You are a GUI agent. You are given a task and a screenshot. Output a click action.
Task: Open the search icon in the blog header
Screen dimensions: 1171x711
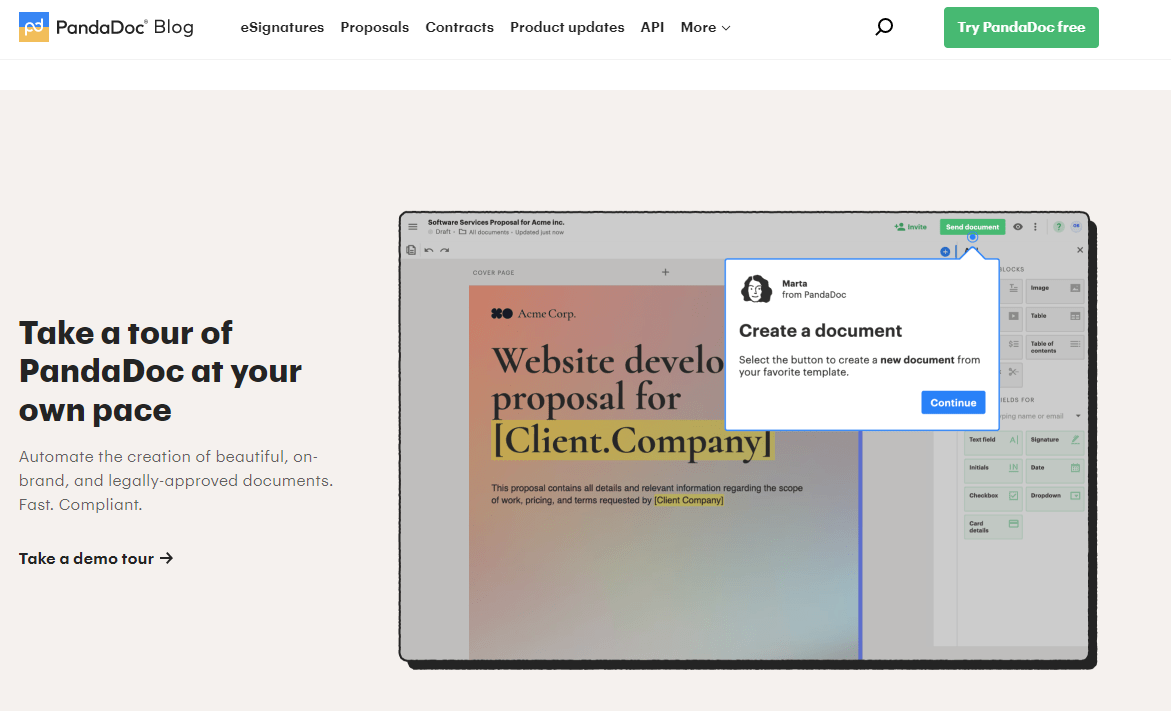[x=884, y=27]
